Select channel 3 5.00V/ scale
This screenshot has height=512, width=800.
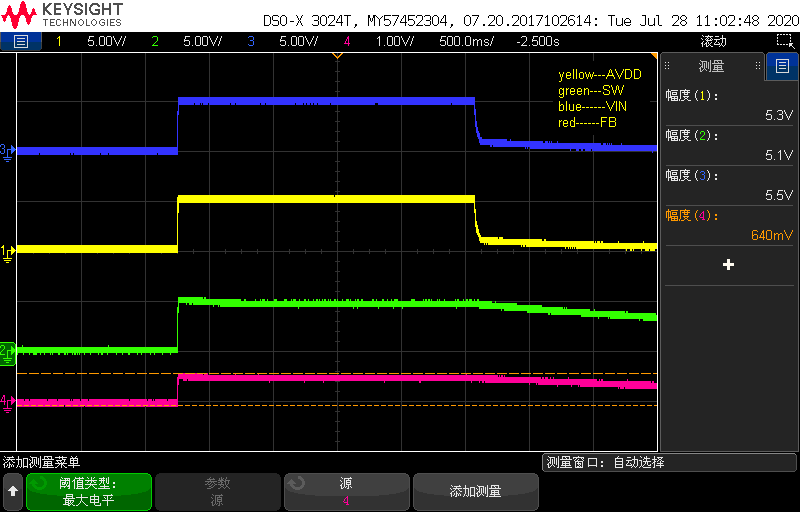coord(298,41)
